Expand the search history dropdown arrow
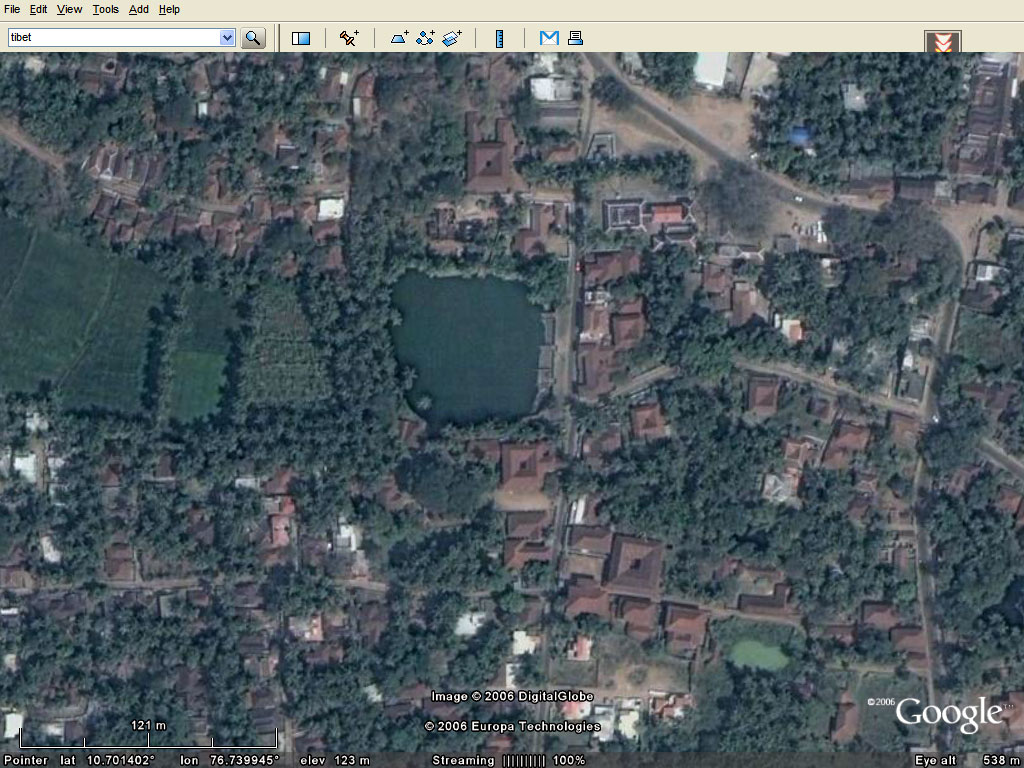This screenshot has width=1024, height=768. [227, 37]
